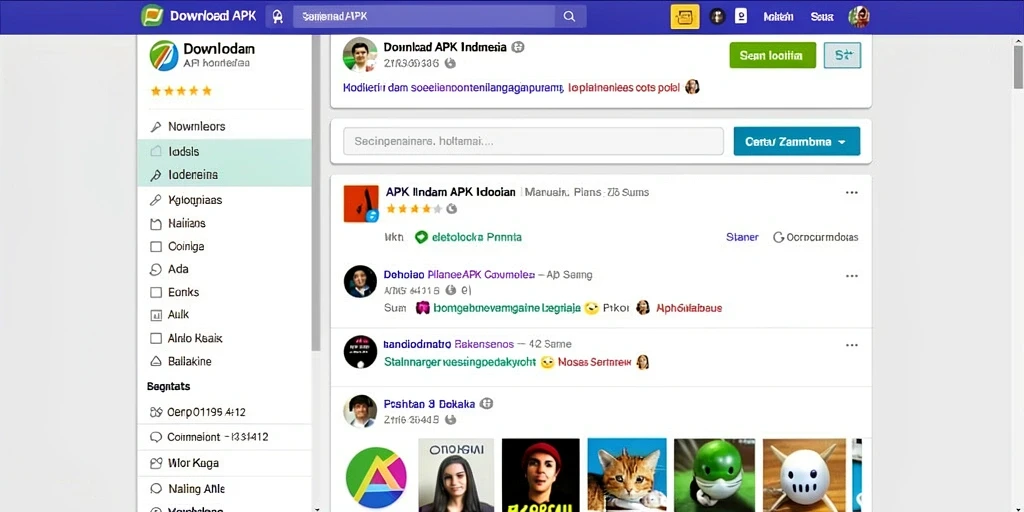
Task: Click the user avatar at top right
Action: 859,17
